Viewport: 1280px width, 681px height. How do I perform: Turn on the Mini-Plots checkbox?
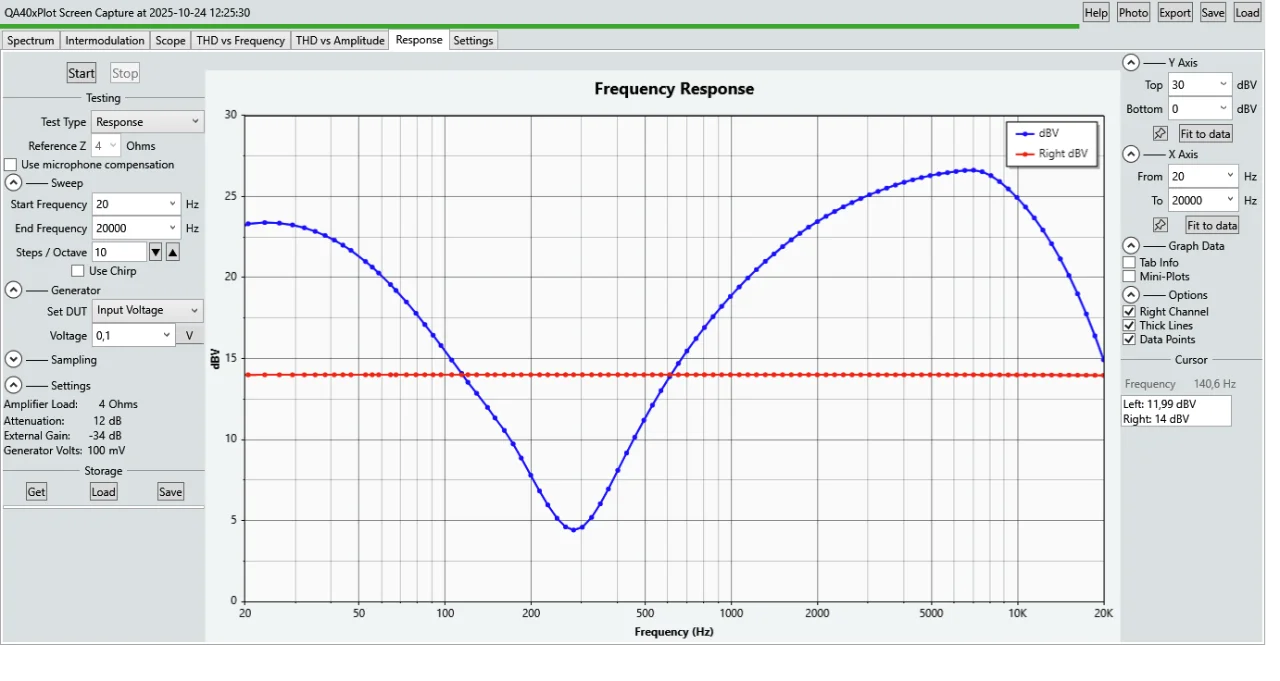pyautogui.click(x=1129, y=277)
